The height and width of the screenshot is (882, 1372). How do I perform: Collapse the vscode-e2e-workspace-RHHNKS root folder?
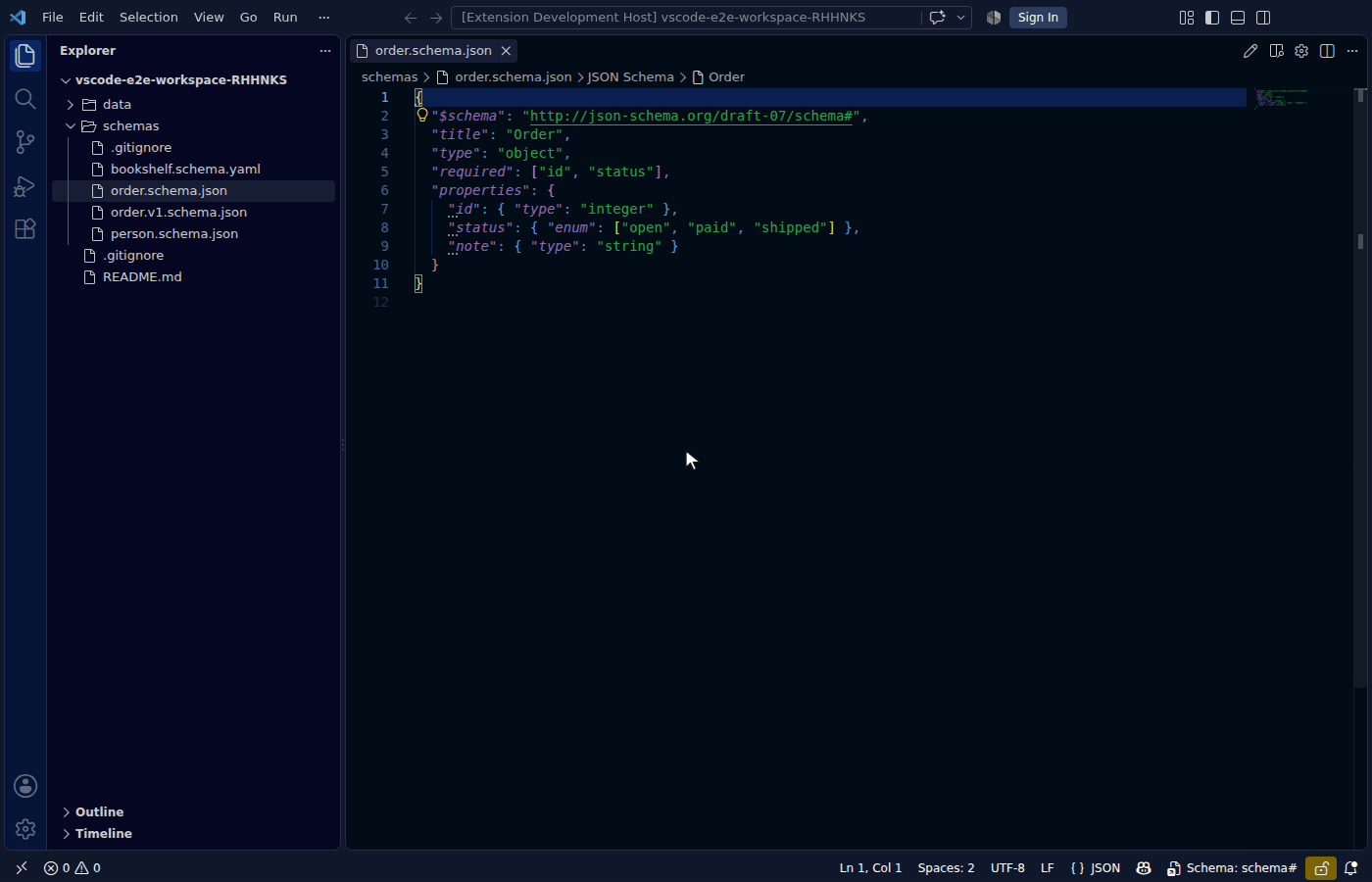(x=66, y=80)
